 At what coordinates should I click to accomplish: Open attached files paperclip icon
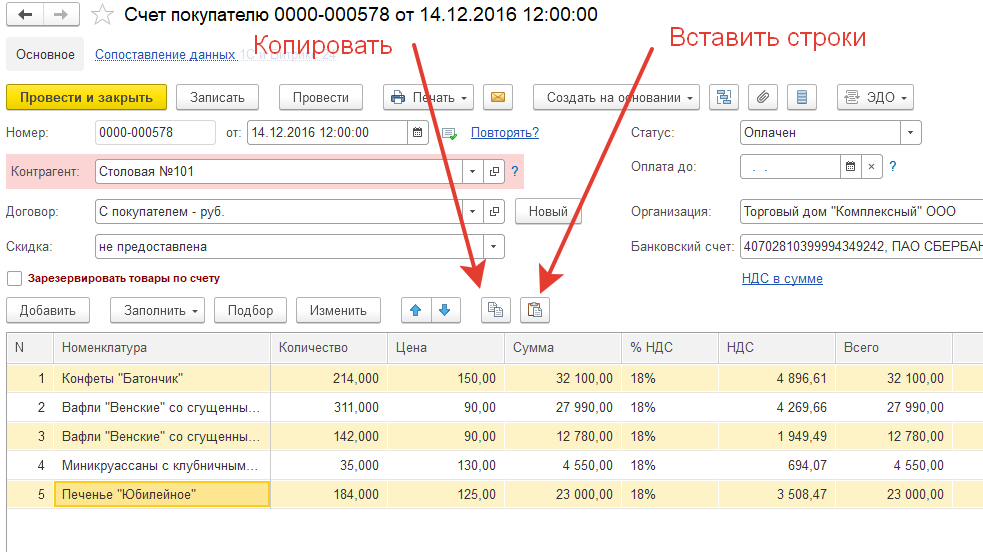pos(763,97)
